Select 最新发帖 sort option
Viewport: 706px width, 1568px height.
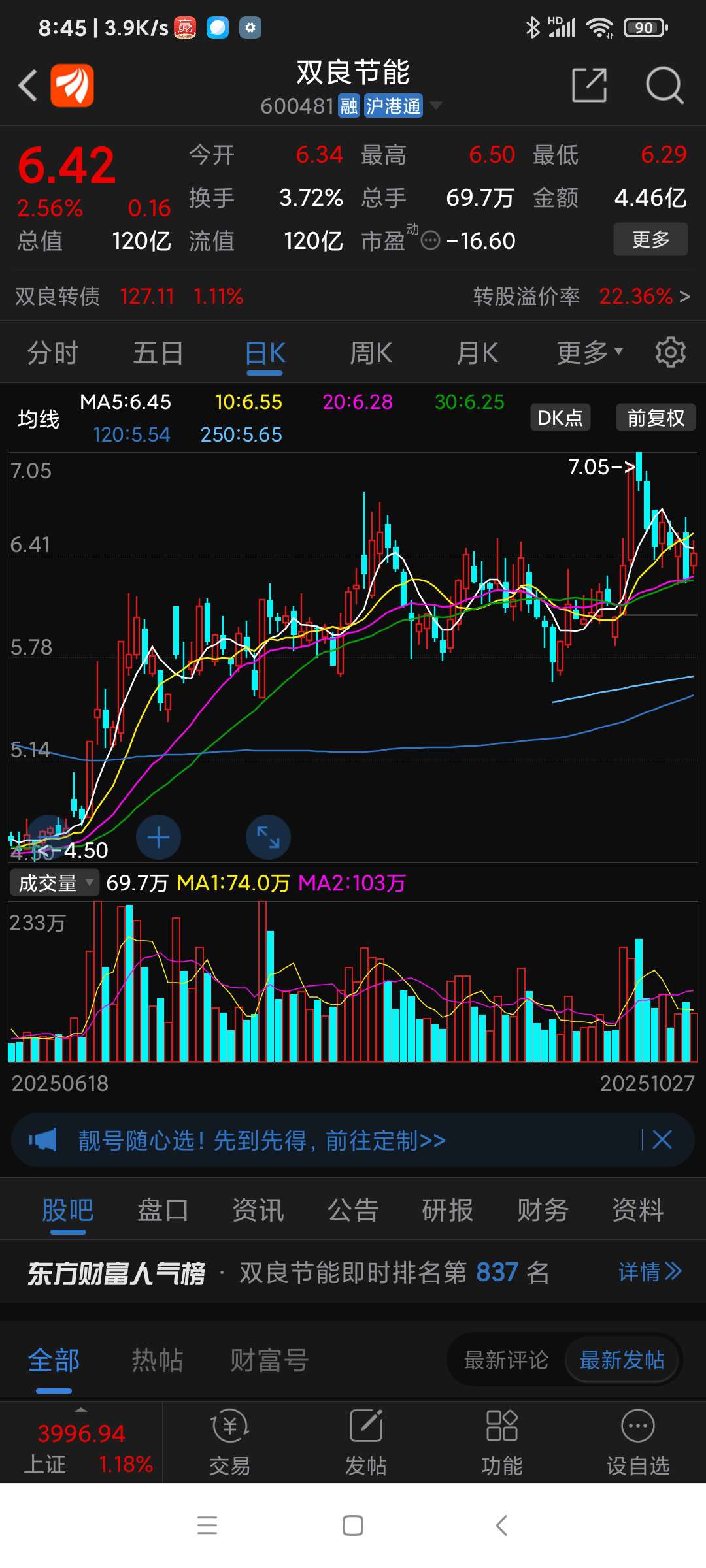pyautogui.click(x=622, y=1360)
